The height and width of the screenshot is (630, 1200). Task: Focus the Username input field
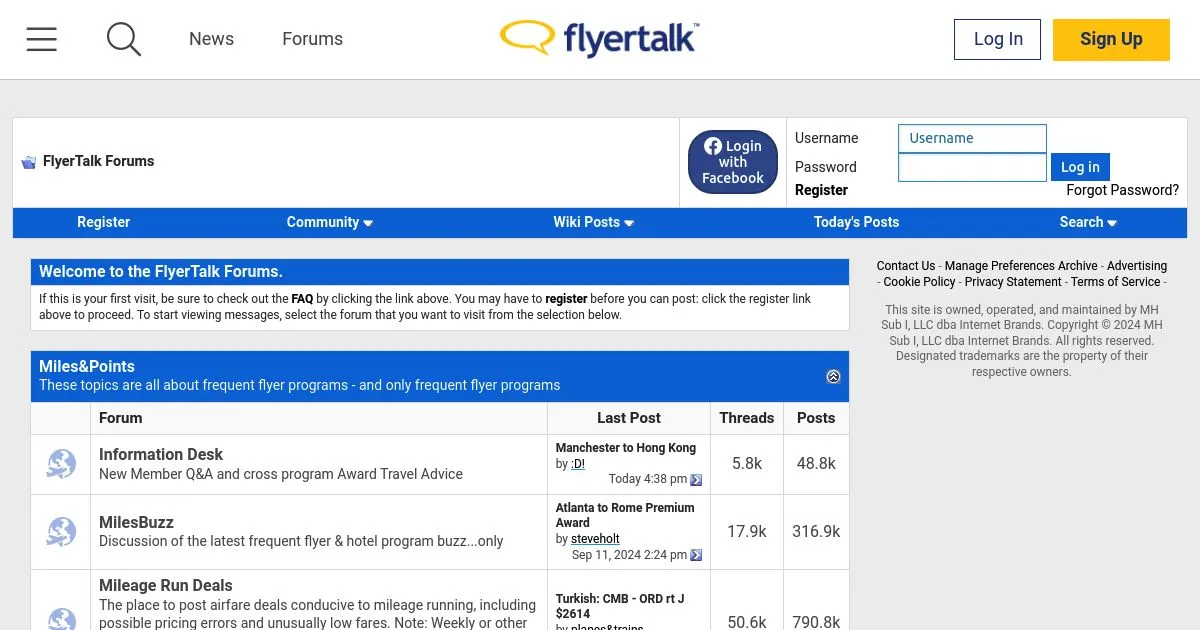pos(972,138)
